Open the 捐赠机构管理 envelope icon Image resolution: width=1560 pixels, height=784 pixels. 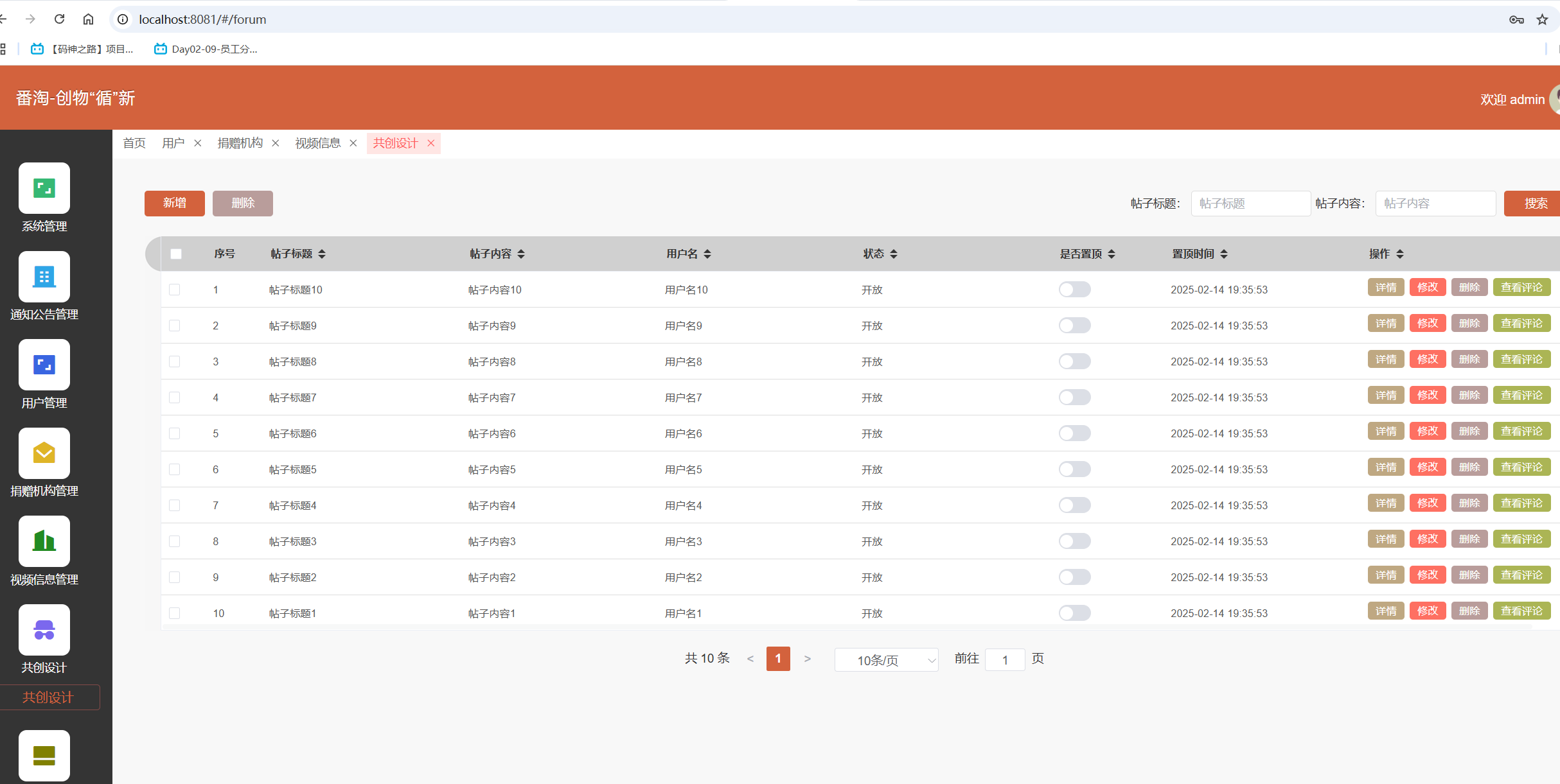tap(44, 453)
